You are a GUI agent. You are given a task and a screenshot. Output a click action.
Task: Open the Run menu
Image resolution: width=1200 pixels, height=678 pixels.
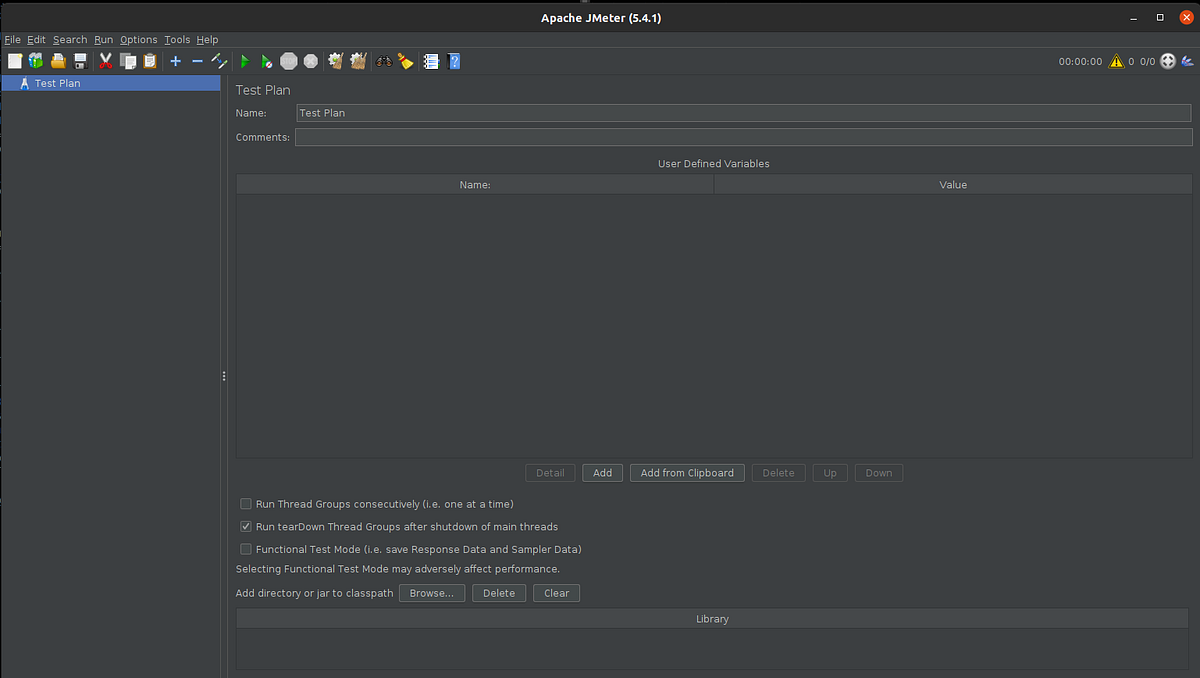104,40
